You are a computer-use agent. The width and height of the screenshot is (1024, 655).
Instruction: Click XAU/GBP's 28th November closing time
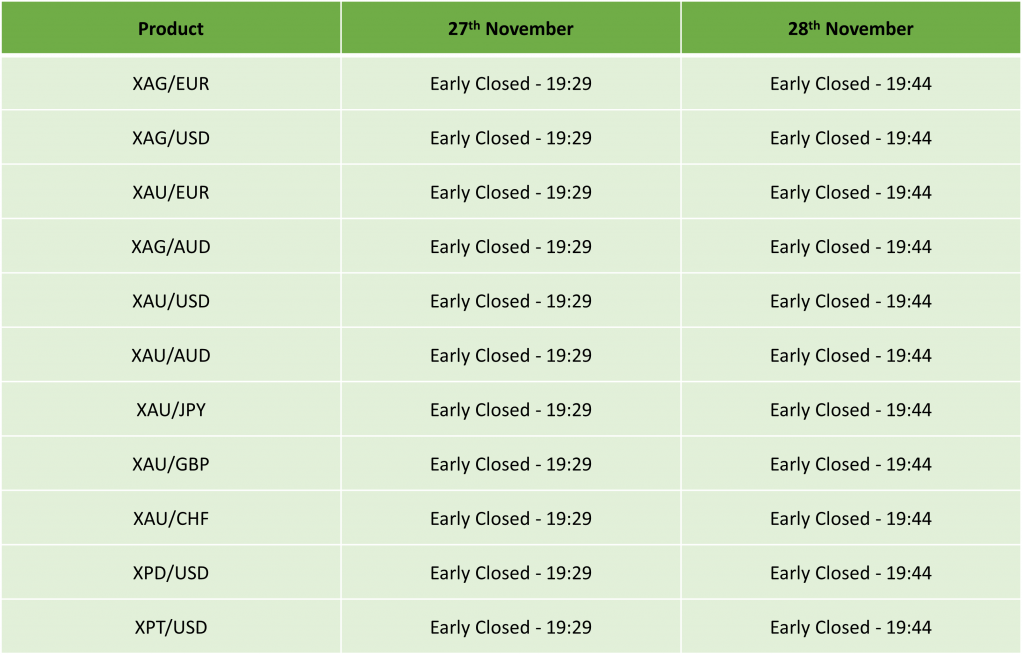850,464
